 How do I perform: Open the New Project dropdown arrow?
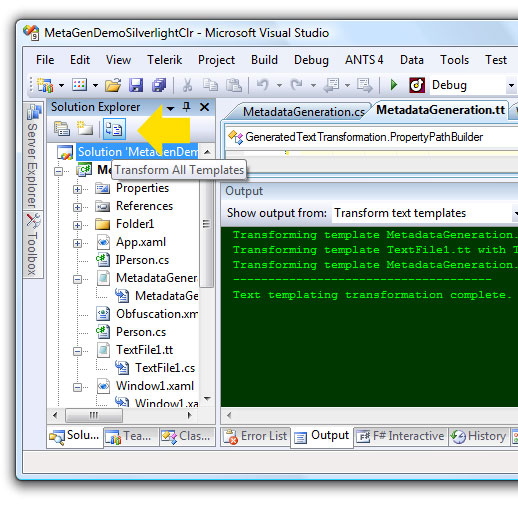click(61, 86)
